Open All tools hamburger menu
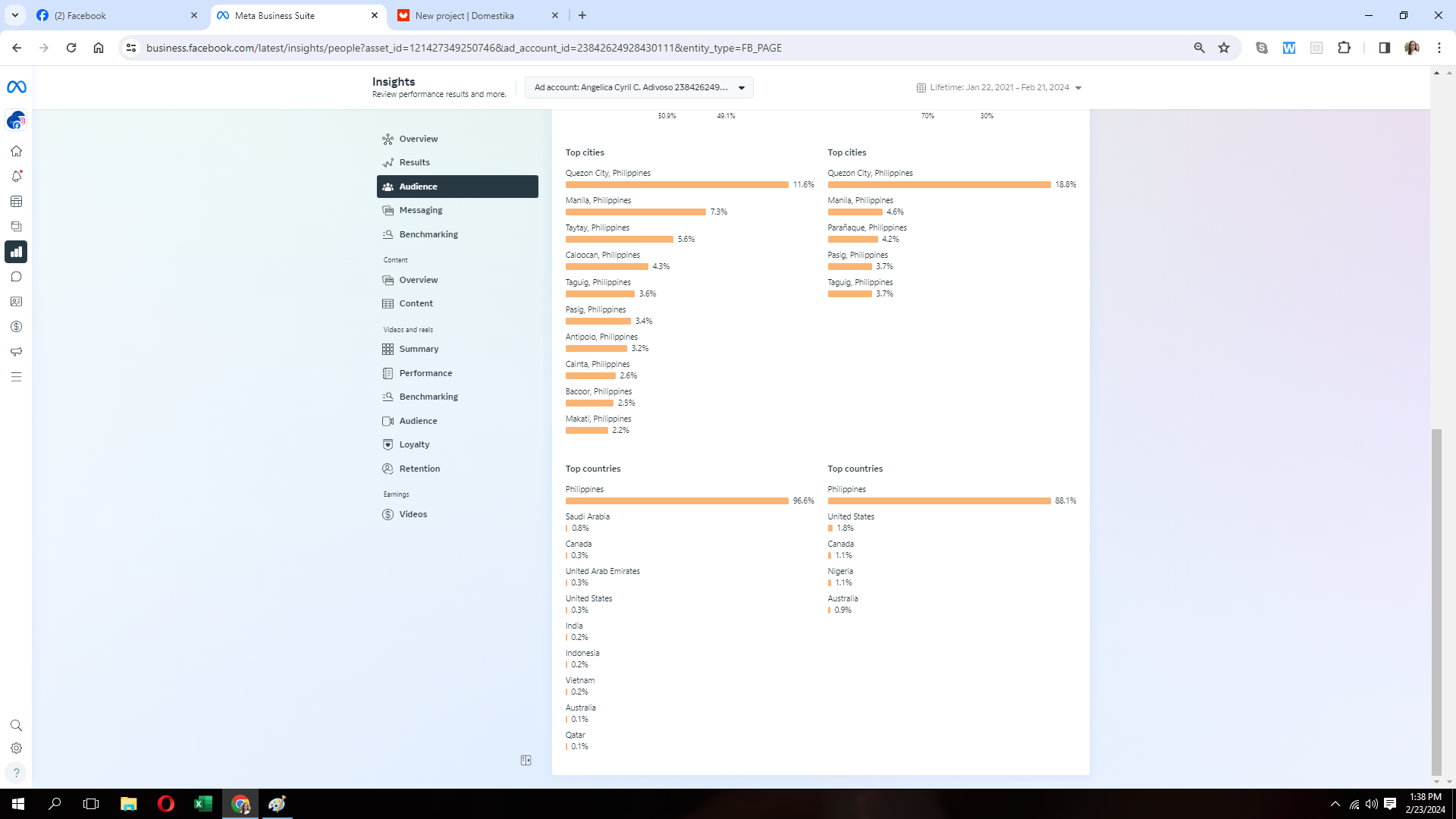1456x819 pixels. tap(16, 377)
